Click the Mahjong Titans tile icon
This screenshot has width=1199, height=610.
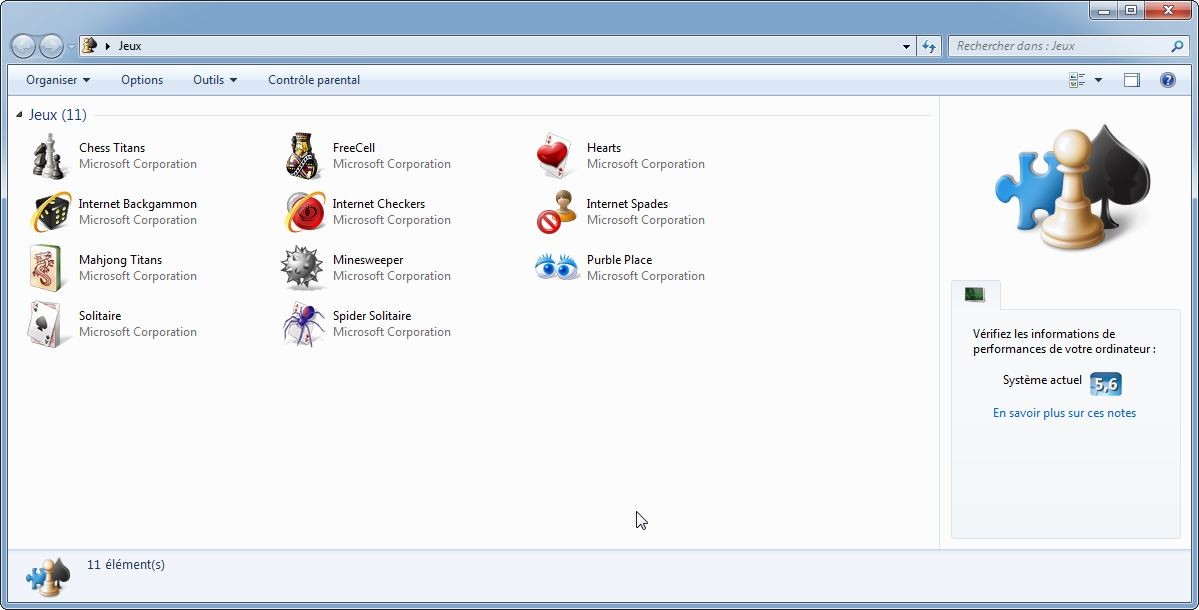click(x=47, y=268)
